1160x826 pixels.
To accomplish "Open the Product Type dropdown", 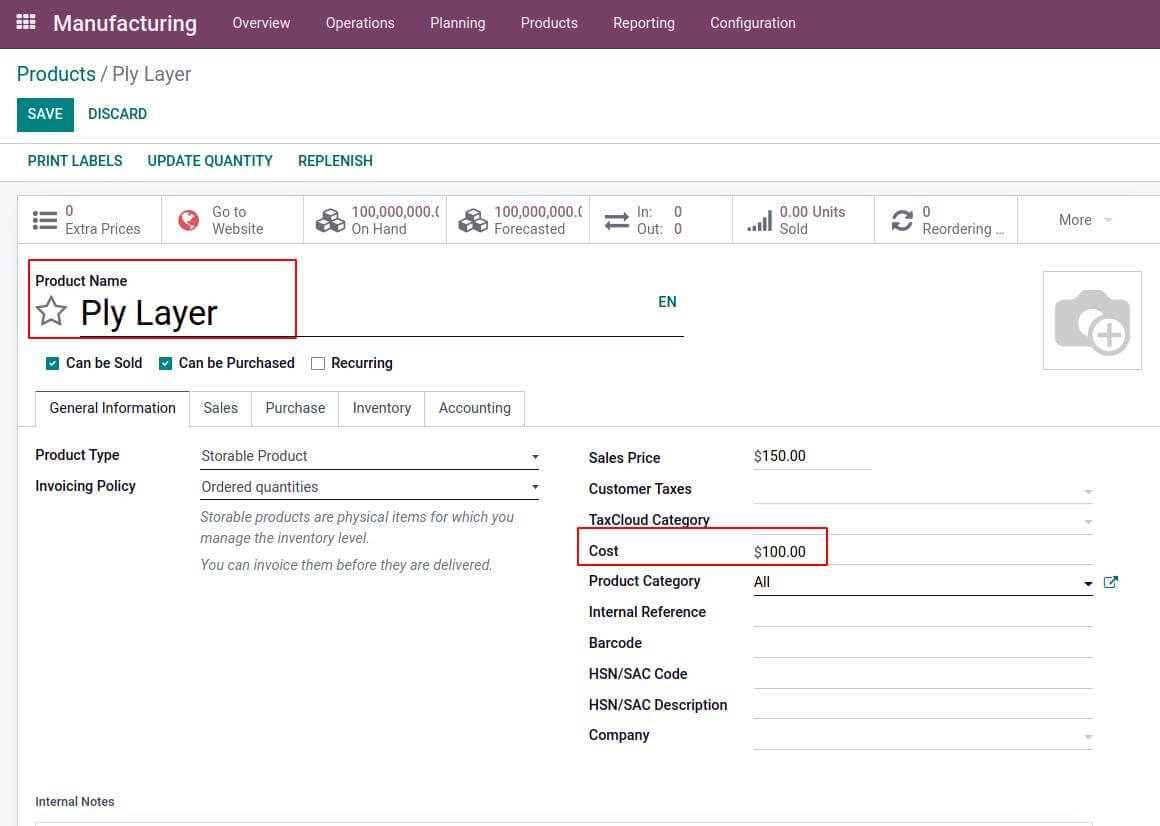I will [370, 456].
